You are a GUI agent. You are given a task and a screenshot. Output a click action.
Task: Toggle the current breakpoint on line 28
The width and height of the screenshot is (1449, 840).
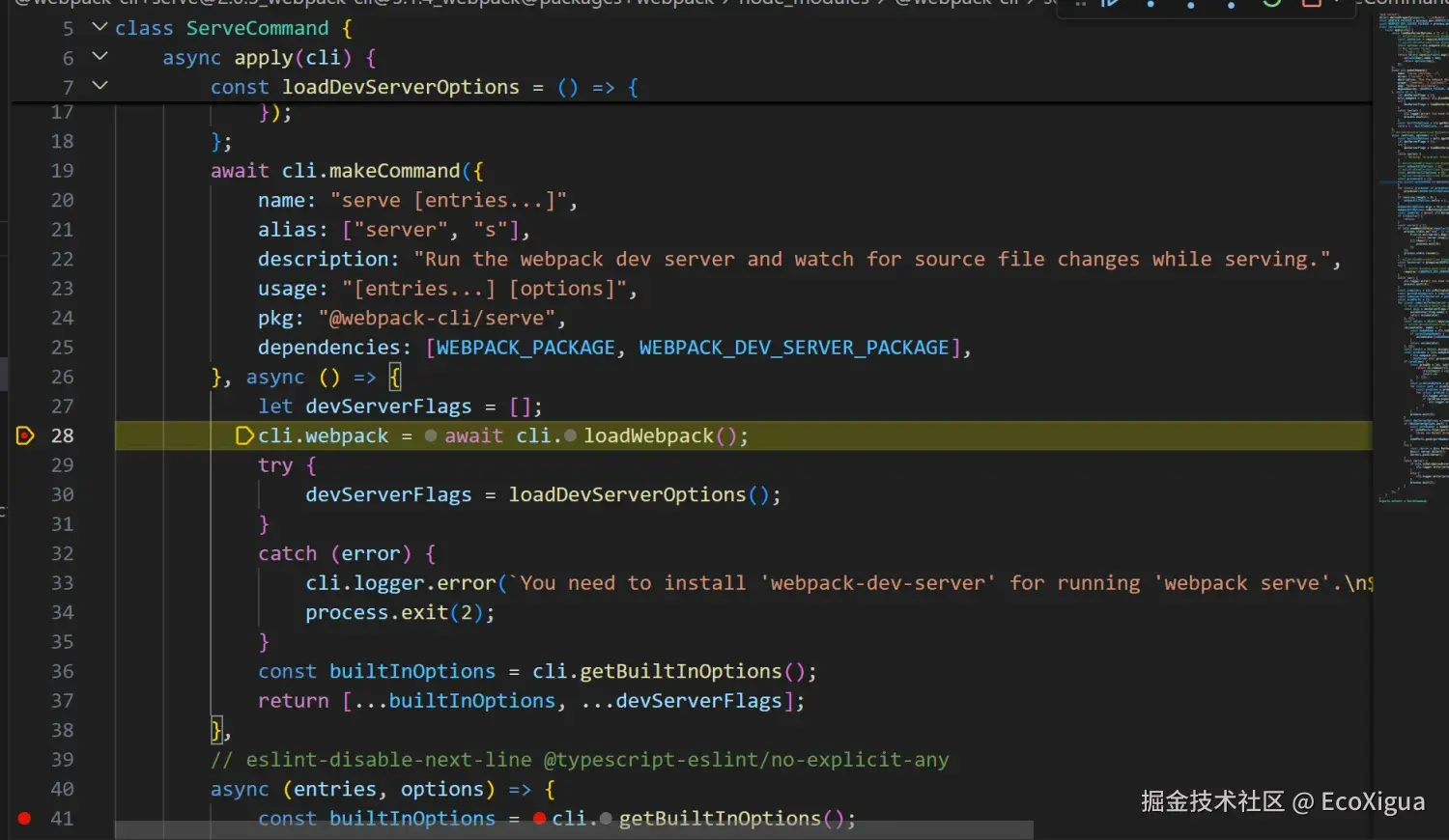[x=25, y=435]
